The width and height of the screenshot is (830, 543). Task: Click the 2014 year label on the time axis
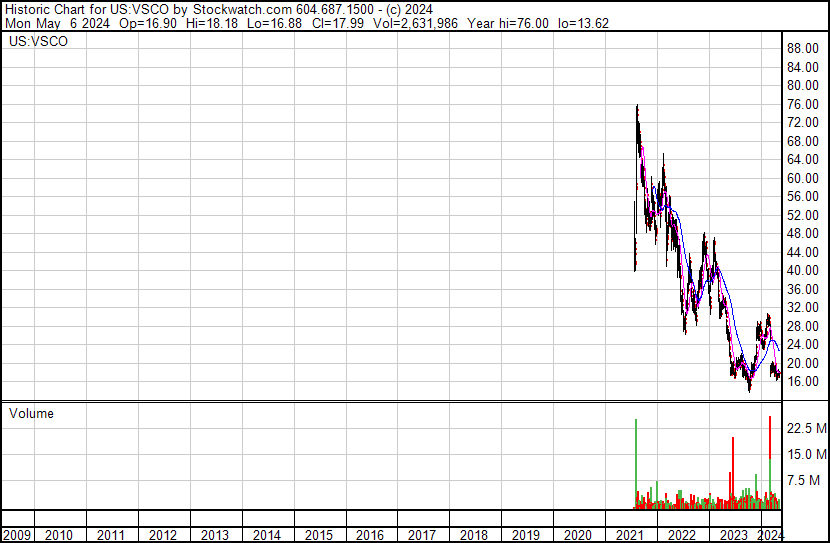click(x=266, y=535)
